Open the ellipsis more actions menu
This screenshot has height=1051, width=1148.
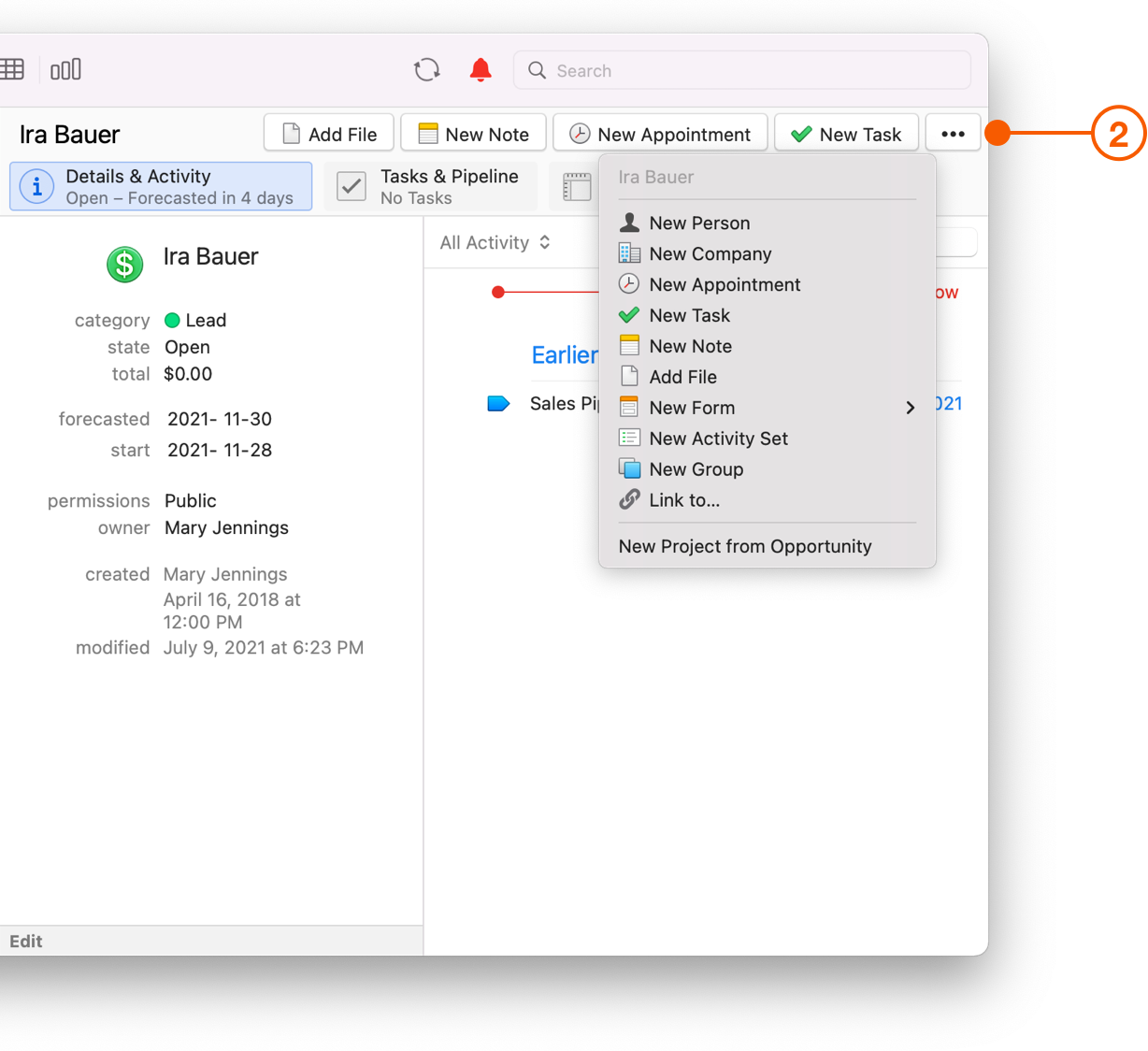[x=953, y=133]
